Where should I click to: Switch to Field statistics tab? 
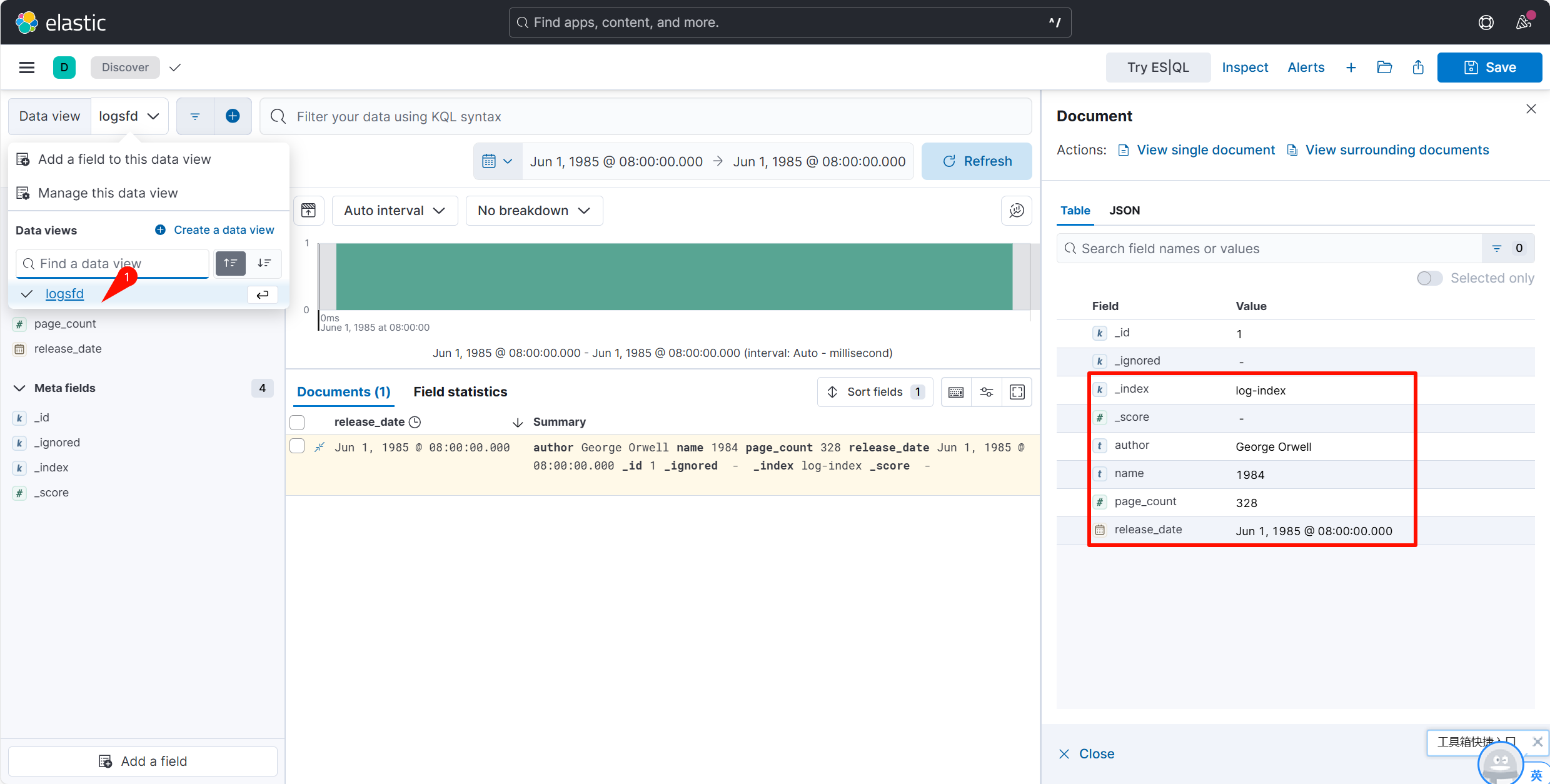tap(460, 392)
